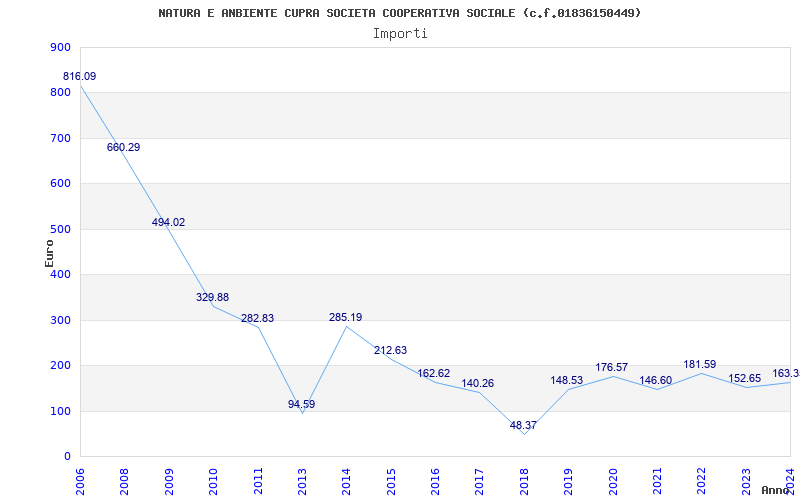
Task: Click the 816.09 data label for 2006
Action: tap(80, 77)
